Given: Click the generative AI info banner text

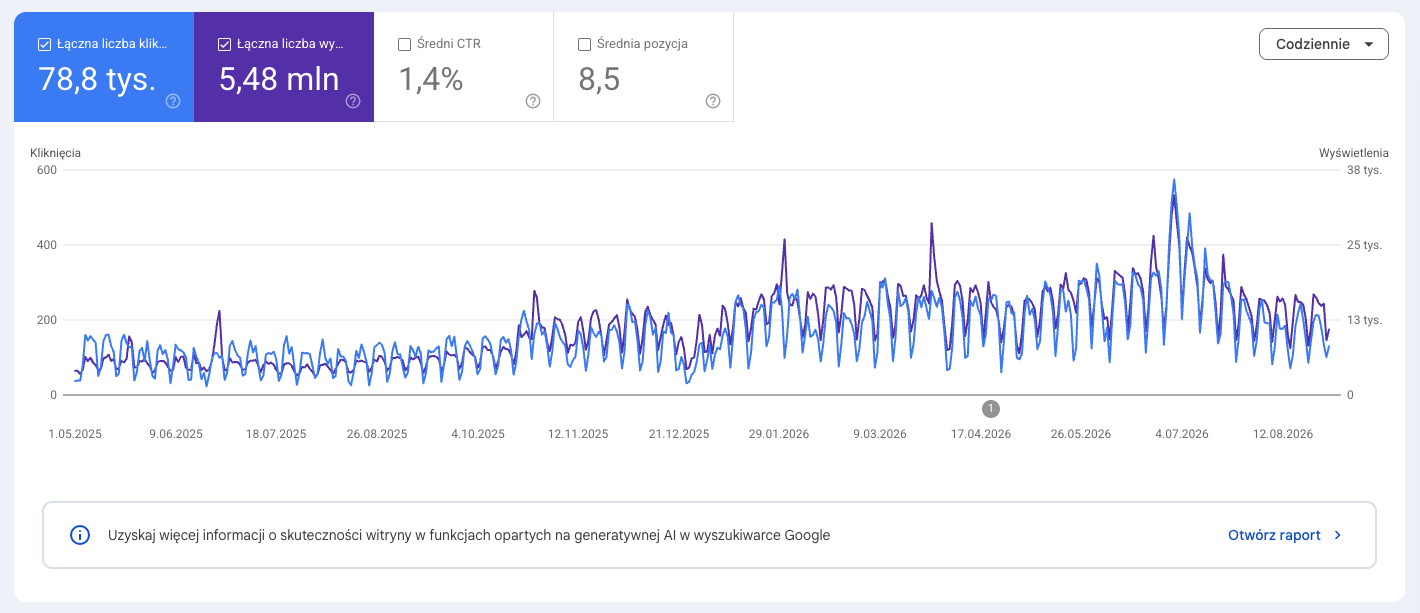Looking at the screenshot, I should tap(469, 535).
